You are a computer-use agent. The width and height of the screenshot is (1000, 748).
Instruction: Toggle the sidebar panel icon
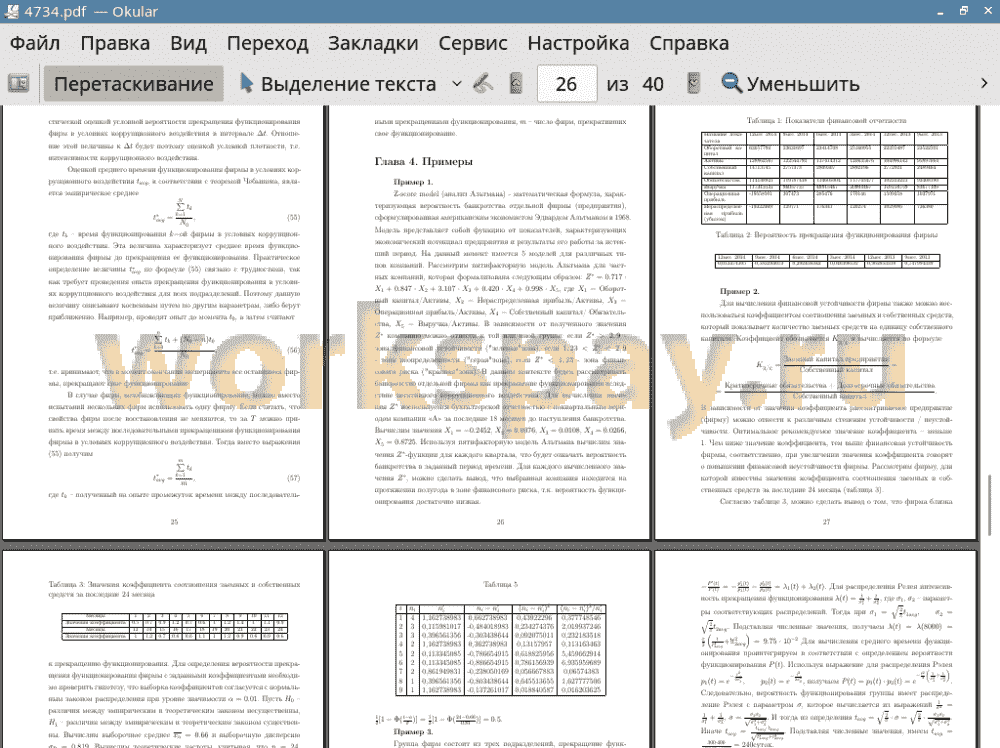18,84
